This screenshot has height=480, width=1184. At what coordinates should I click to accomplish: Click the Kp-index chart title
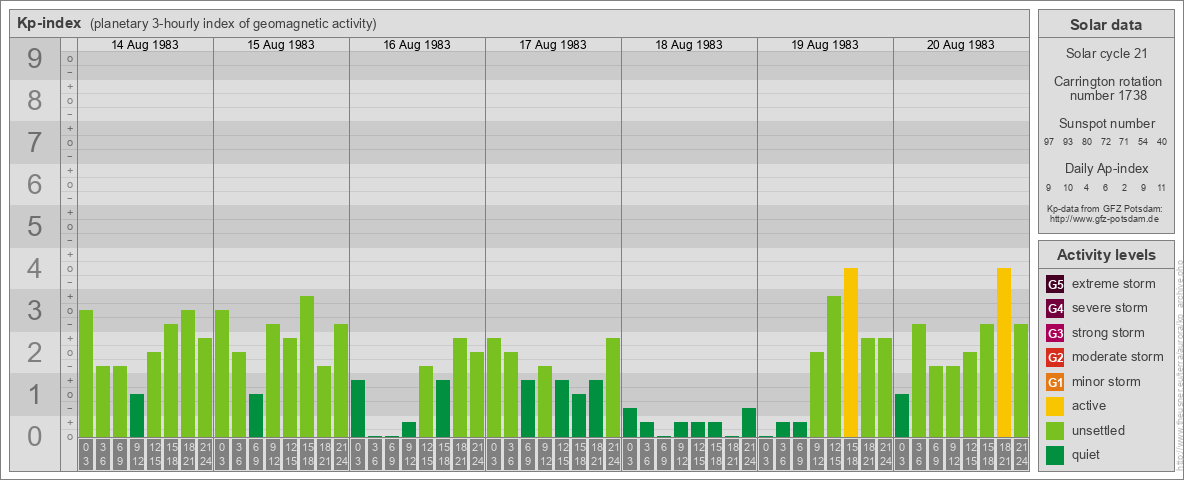[49, 23]
